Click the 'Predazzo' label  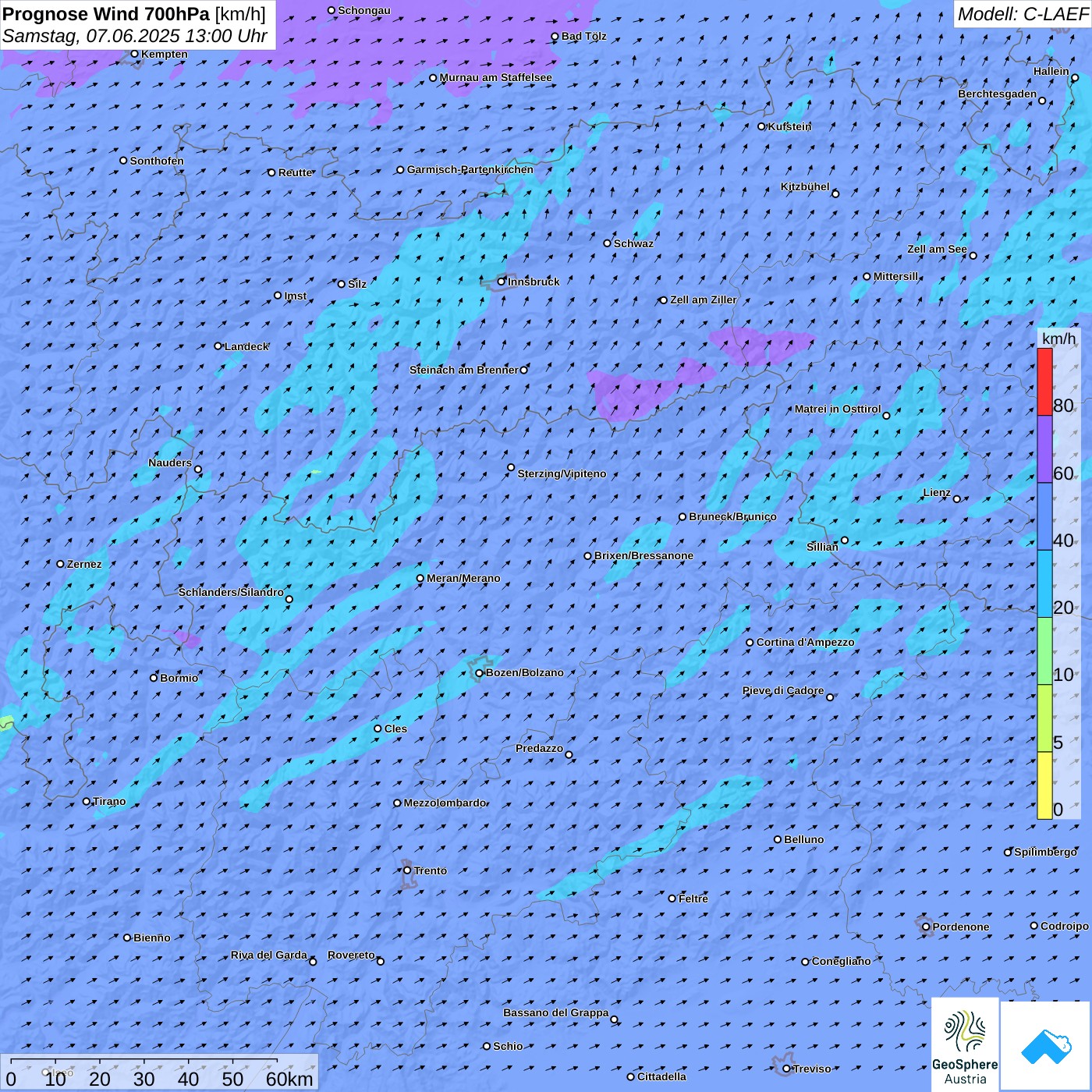[539, 748]
